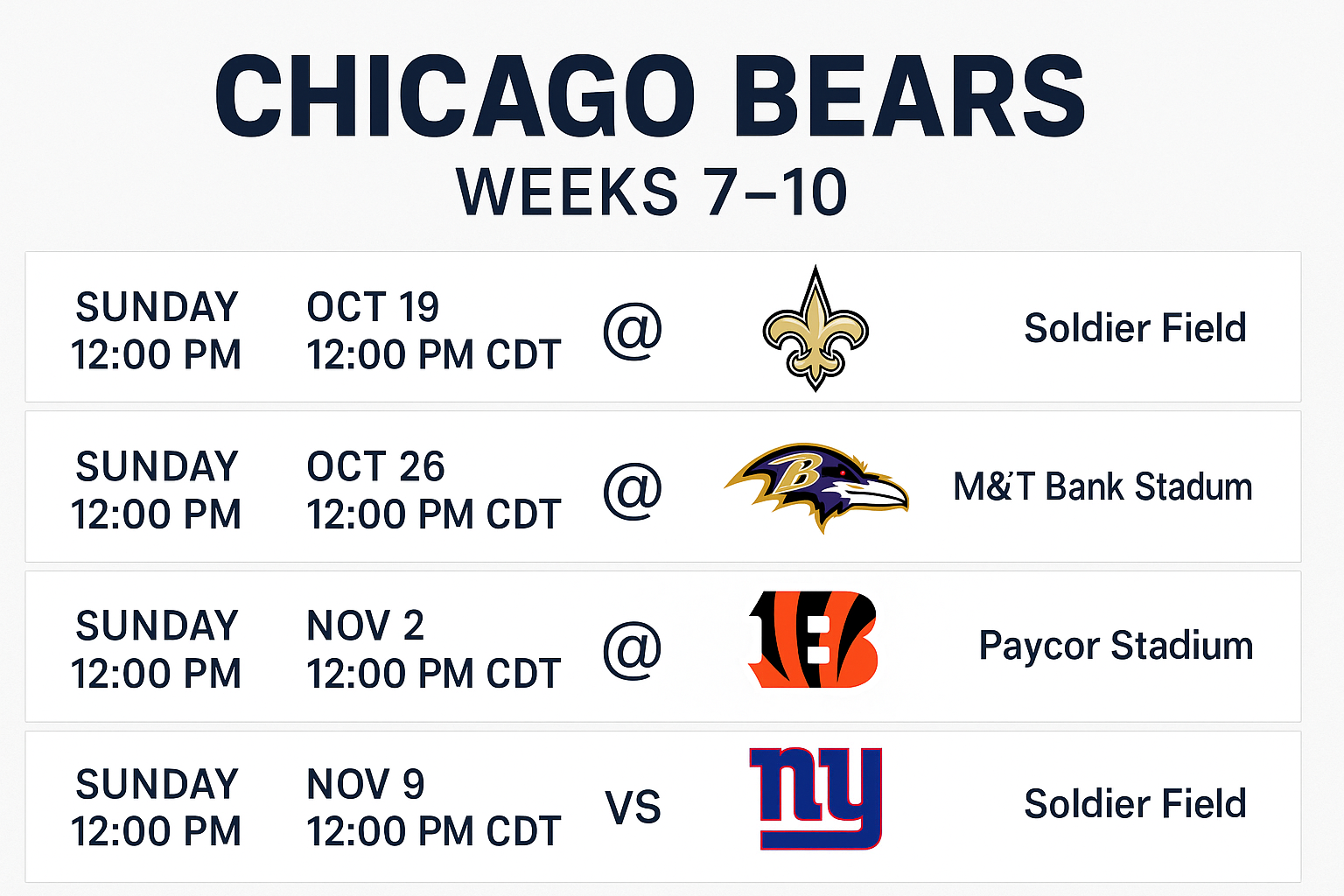Screen dimensions: 1344x896
Task: Click the Weeks 7–10 subtitle
Action: click(x=652, y=192)
